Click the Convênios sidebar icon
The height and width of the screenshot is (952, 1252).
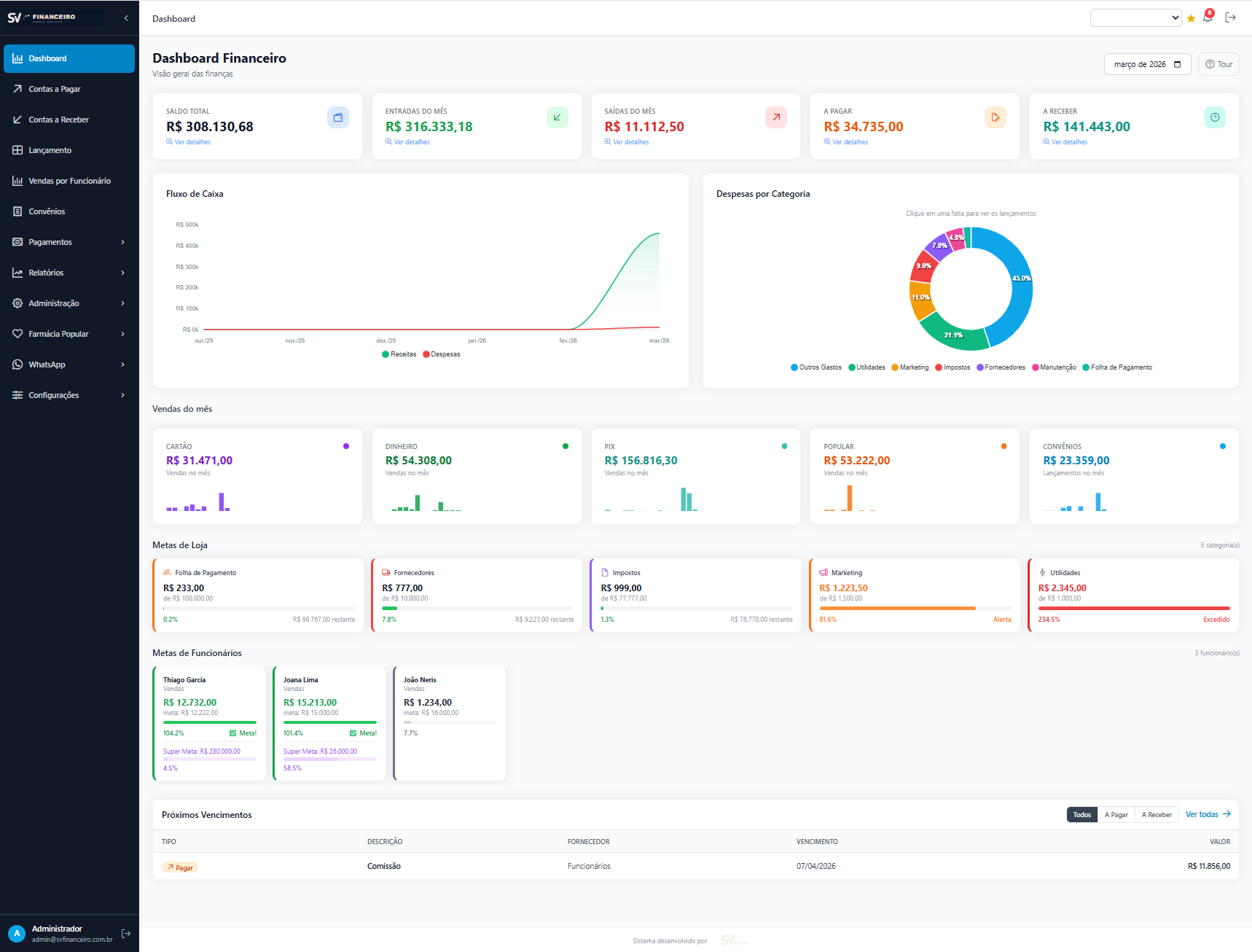[x=17, y=211]
